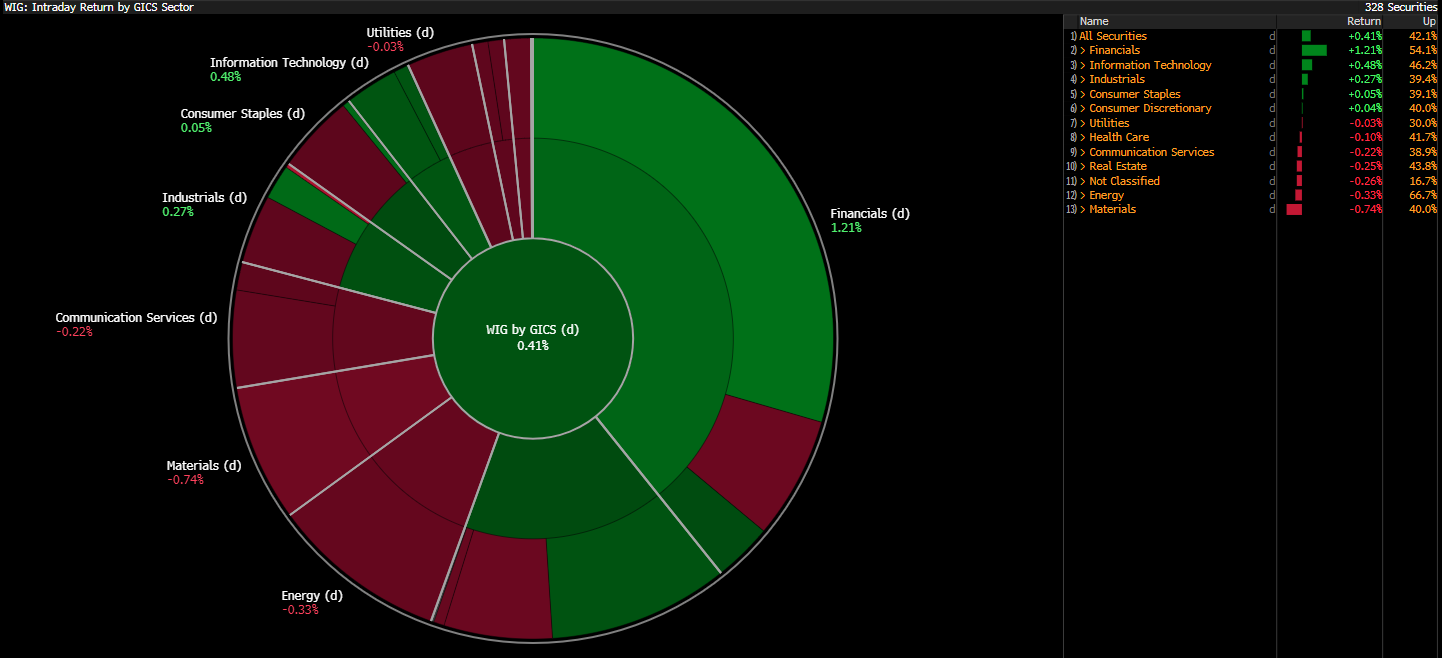The width and height of the screenshot is (1442, 658).
Task: Click the Consumer Staples (d) chart label
Action: (243, 113)
